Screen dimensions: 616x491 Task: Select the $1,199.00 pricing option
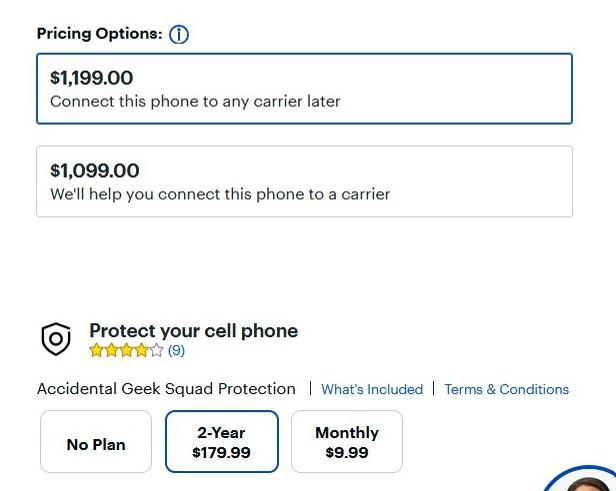click(304, 89)
